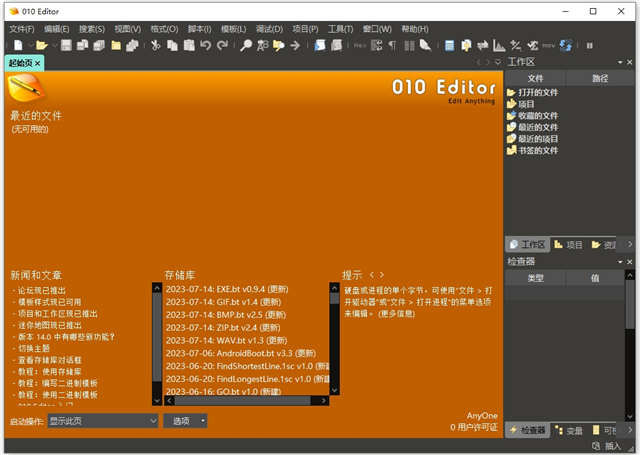Select 收藏的文件 in workspace tree
The width and height of the screenshot is (640, 455).
coord(537,115)
